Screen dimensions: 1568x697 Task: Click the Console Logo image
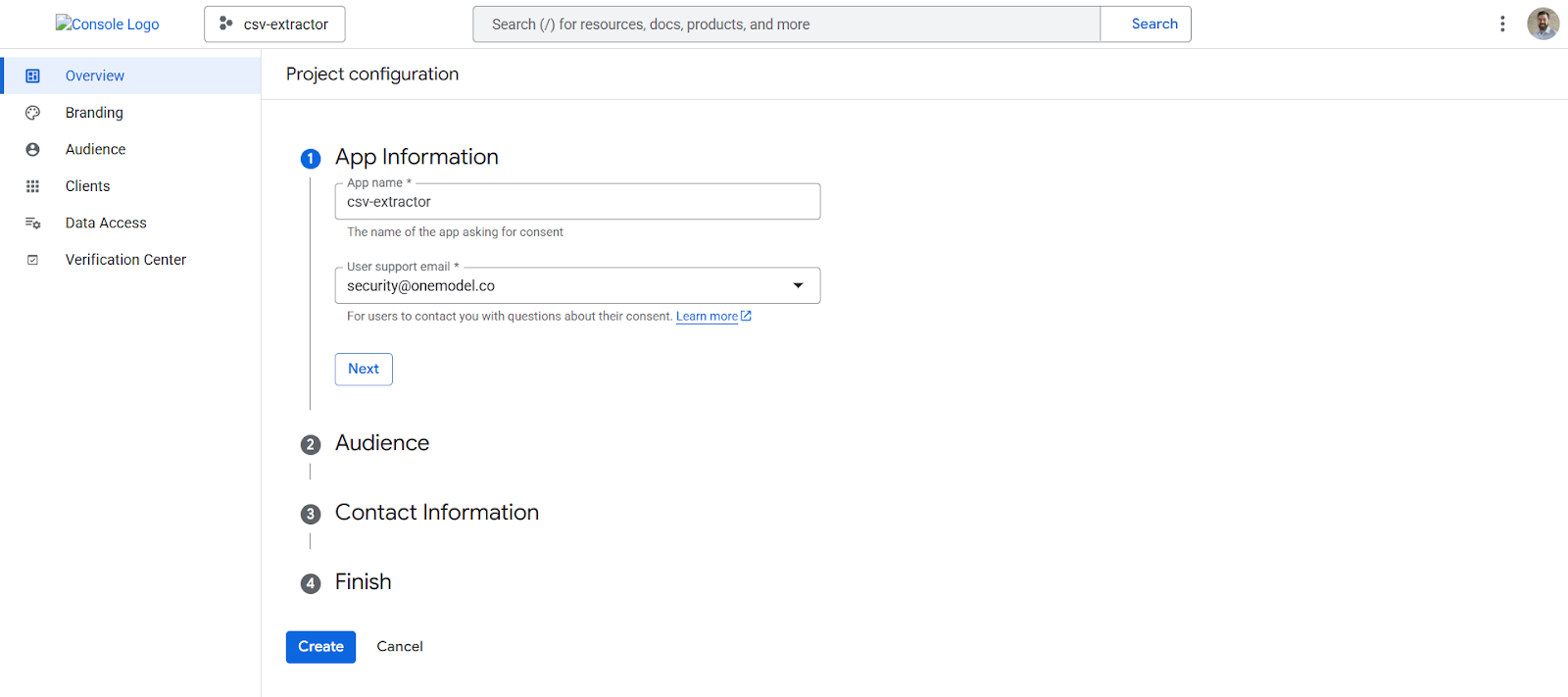click(x=108, y=24)
